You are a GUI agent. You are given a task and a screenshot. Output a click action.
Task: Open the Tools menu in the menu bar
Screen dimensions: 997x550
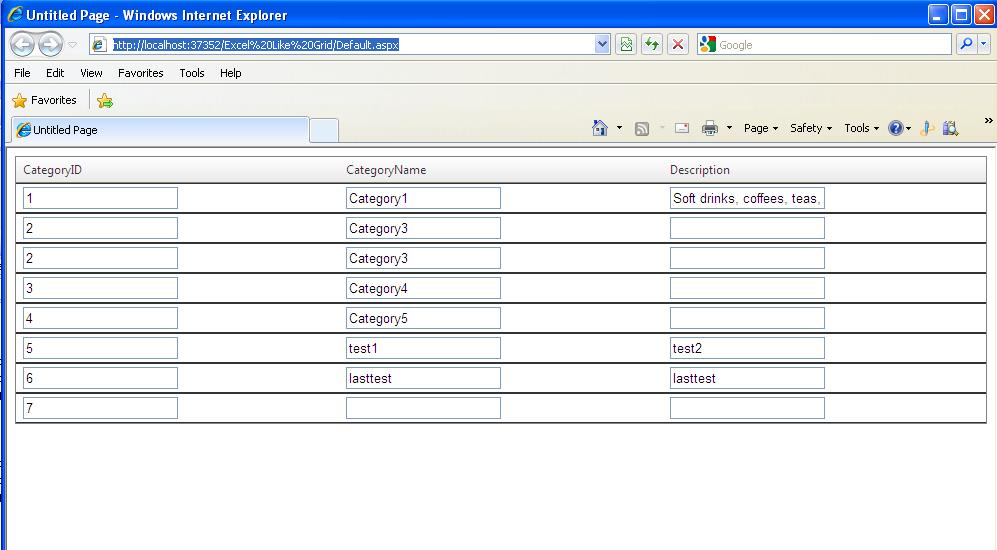click(x=191, y=73)
